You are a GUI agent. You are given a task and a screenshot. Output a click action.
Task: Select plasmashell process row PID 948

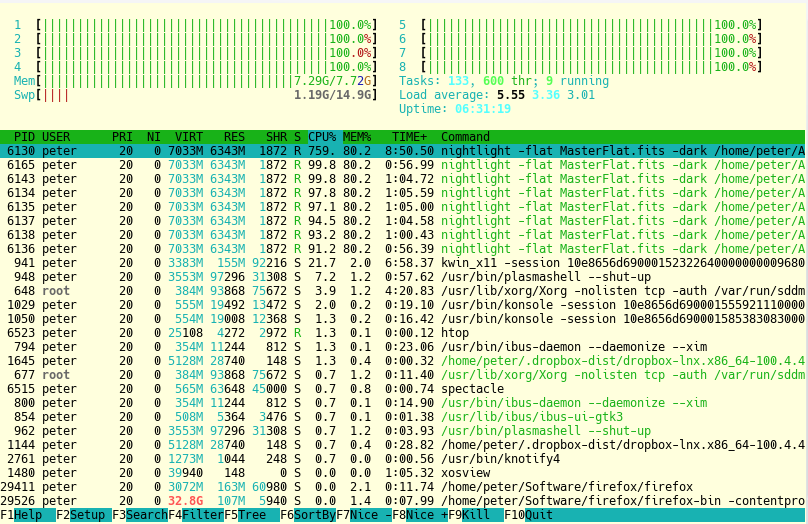coord(402,277)
